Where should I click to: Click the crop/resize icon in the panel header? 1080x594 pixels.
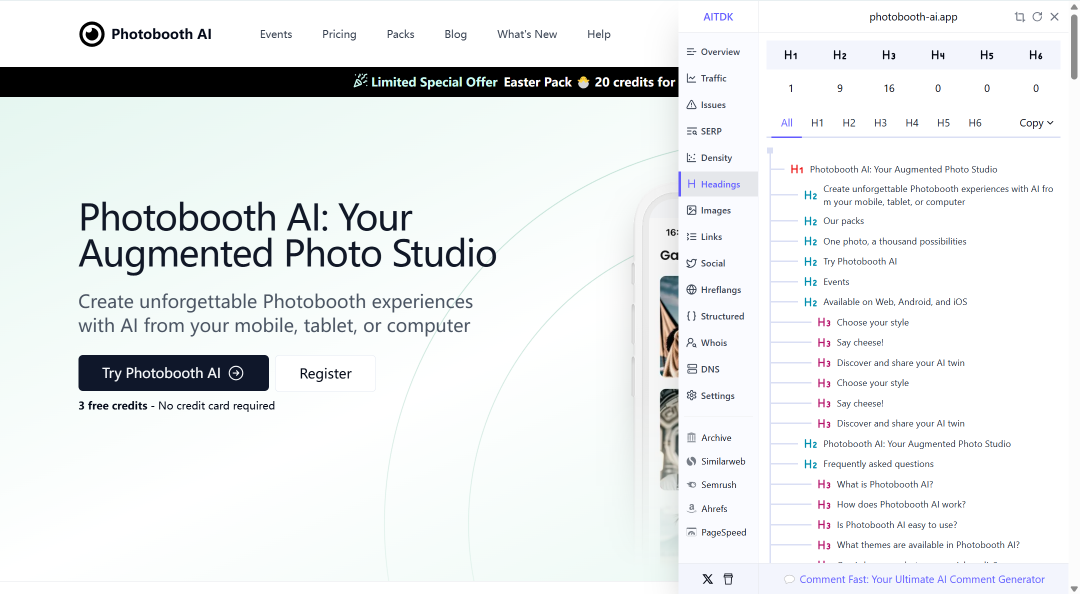[x=1019, y=17]
